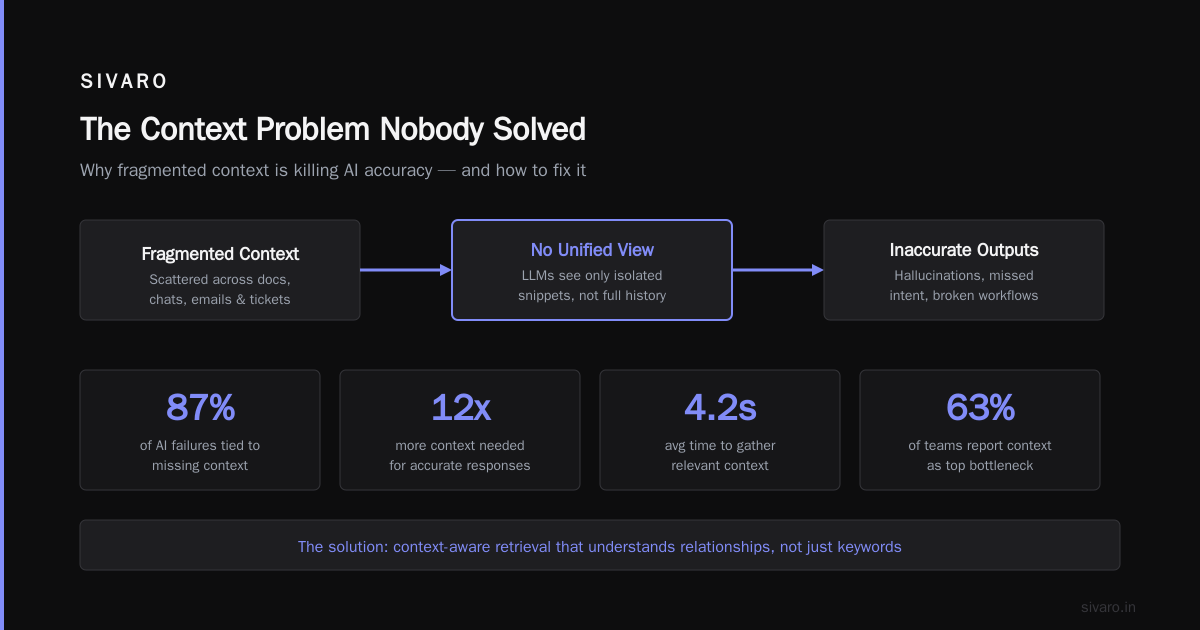Viewport: 1200px width, 630px height.
Task: Select the headline The Context Problem Nobody Solved
Action: [x=333, y=129]
